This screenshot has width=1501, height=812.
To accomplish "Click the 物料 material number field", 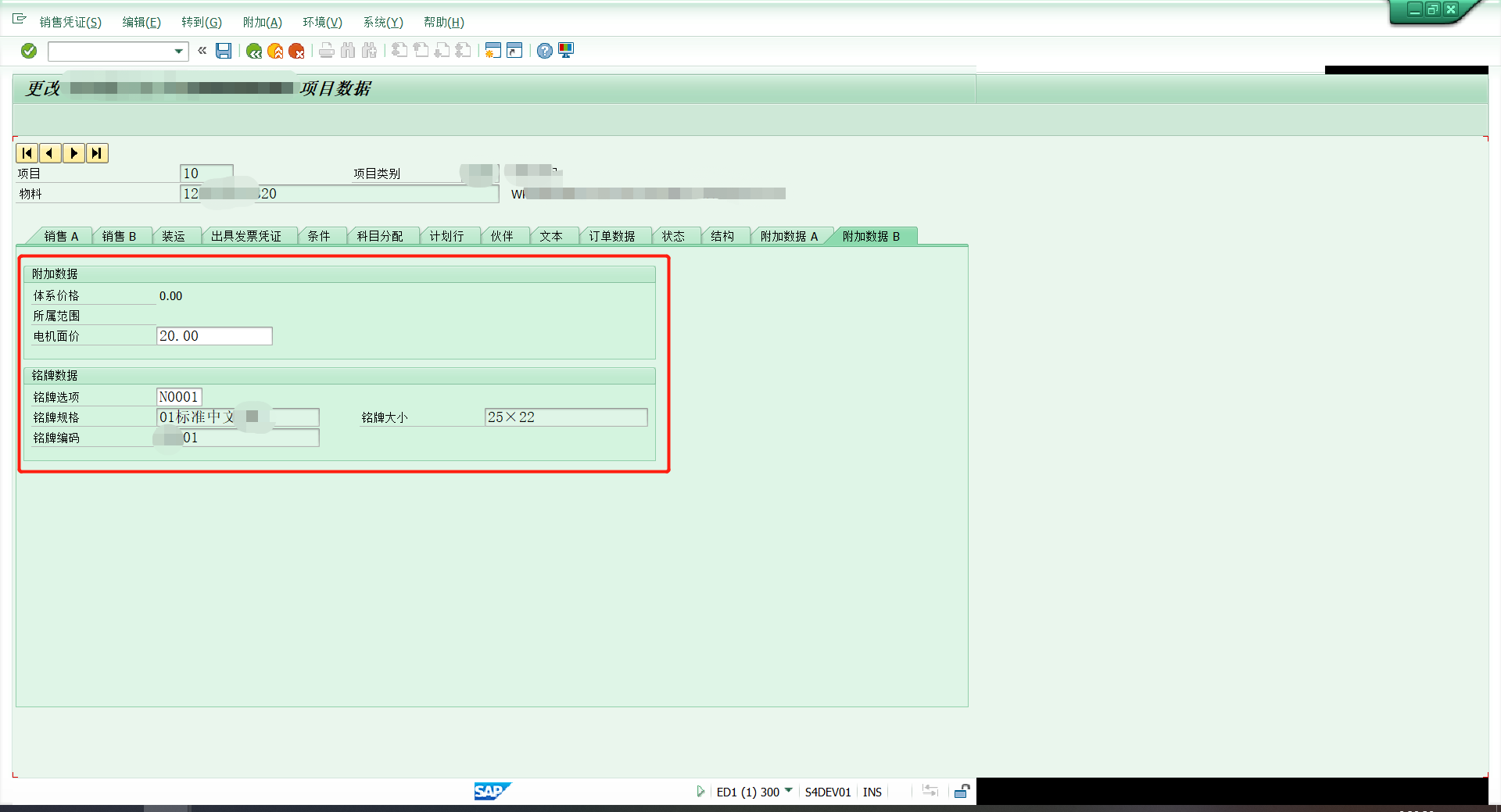I will pyautogui.click(x=339, y=194).
